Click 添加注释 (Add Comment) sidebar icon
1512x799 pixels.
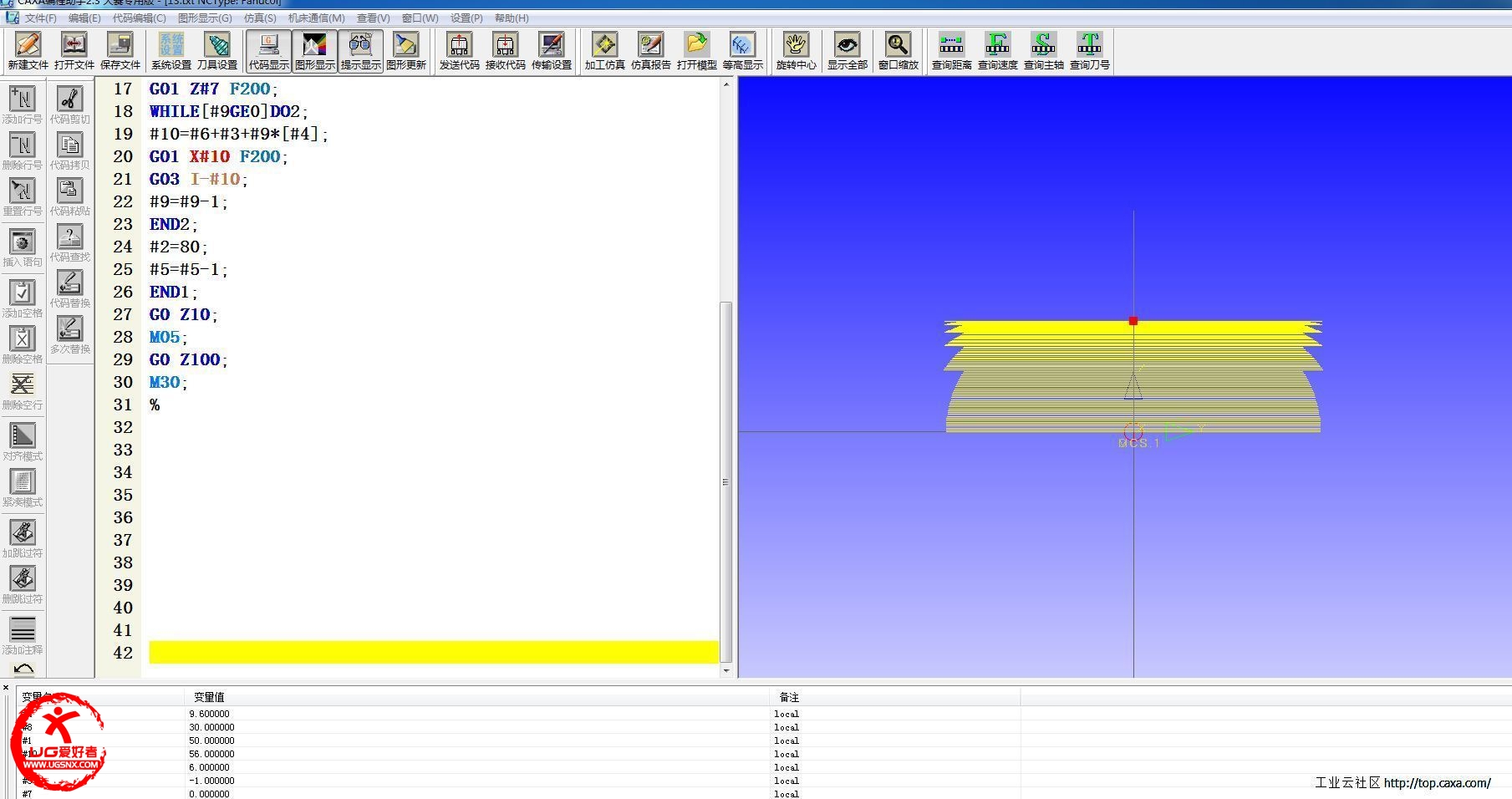tap(23, 635)
